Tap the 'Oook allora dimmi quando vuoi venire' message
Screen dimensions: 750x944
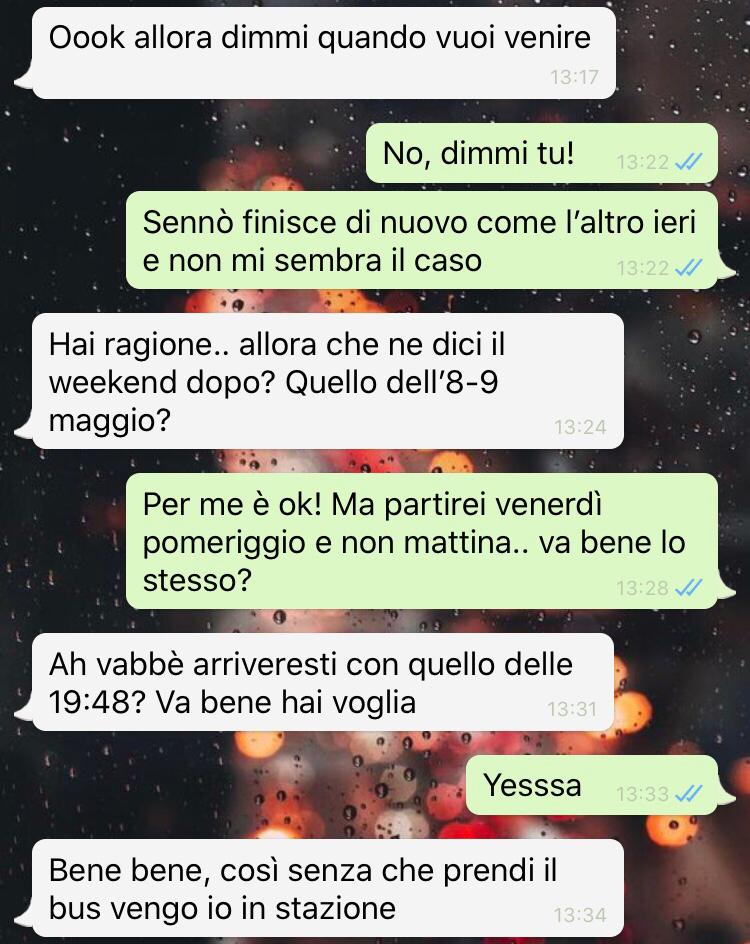point(324,53)
